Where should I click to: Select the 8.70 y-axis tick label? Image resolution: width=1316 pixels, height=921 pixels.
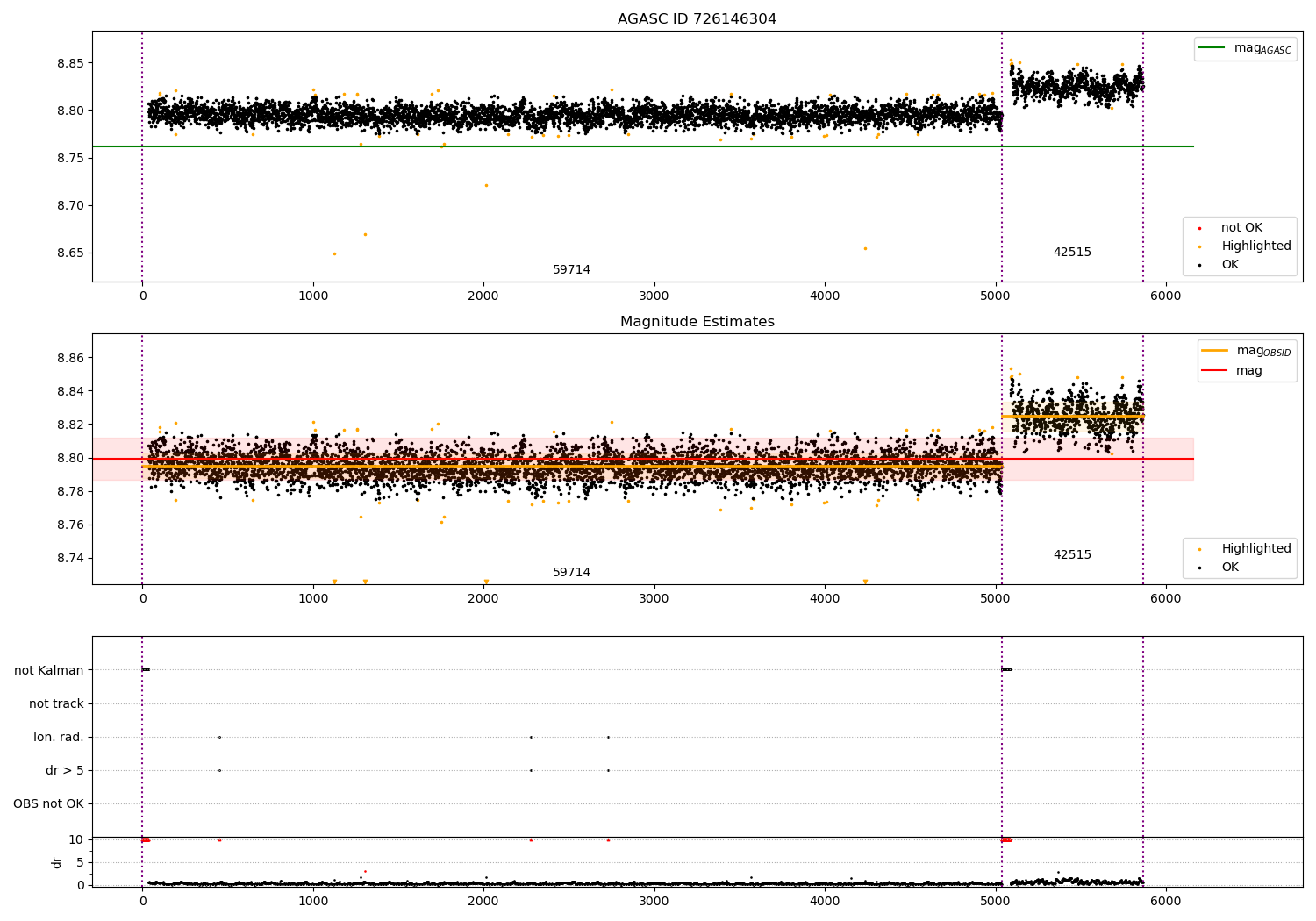pyautogui.click(x=71, y=206)
